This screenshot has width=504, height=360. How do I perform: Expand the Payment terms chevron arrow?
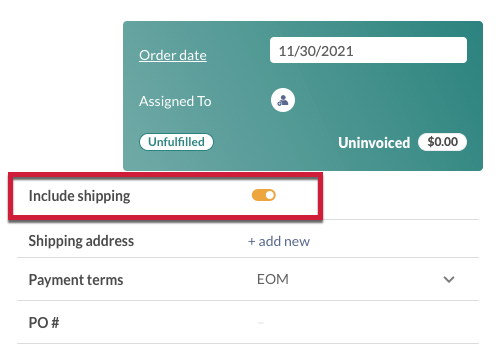click(x=449, y=279)
